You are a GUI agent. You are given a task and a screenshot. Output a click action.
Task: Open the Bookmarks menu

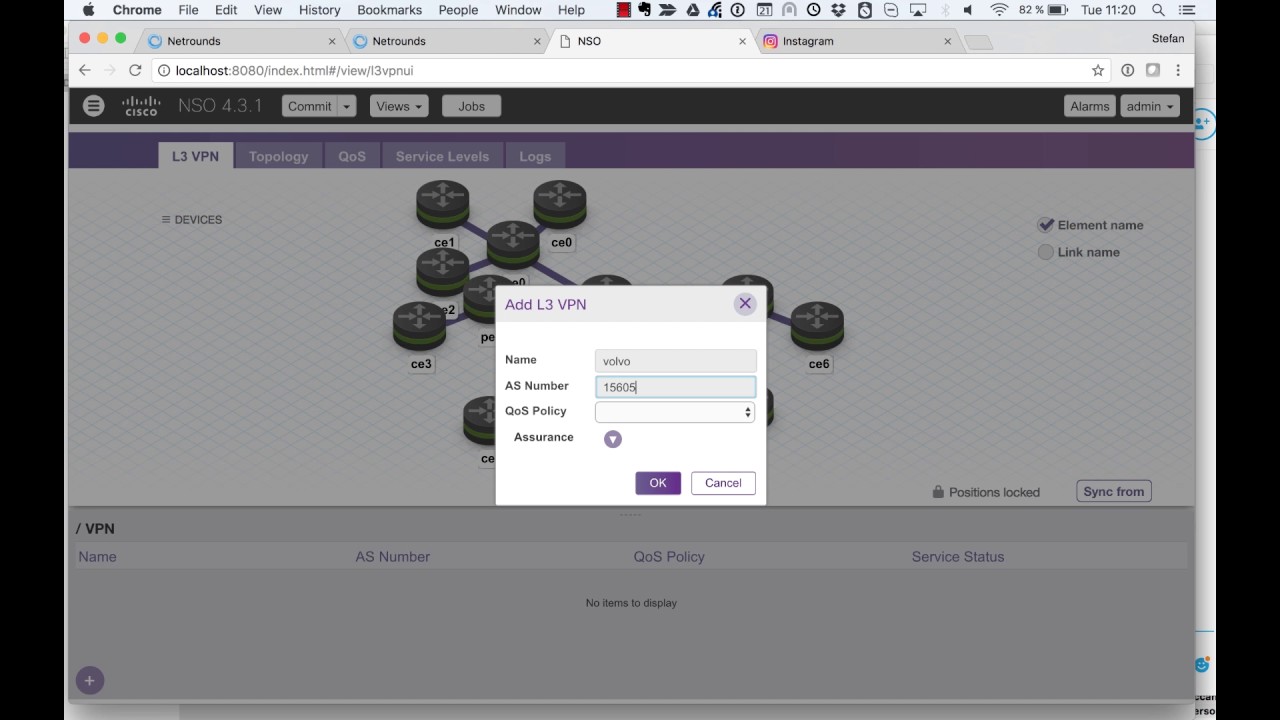[x=390, y=10]
